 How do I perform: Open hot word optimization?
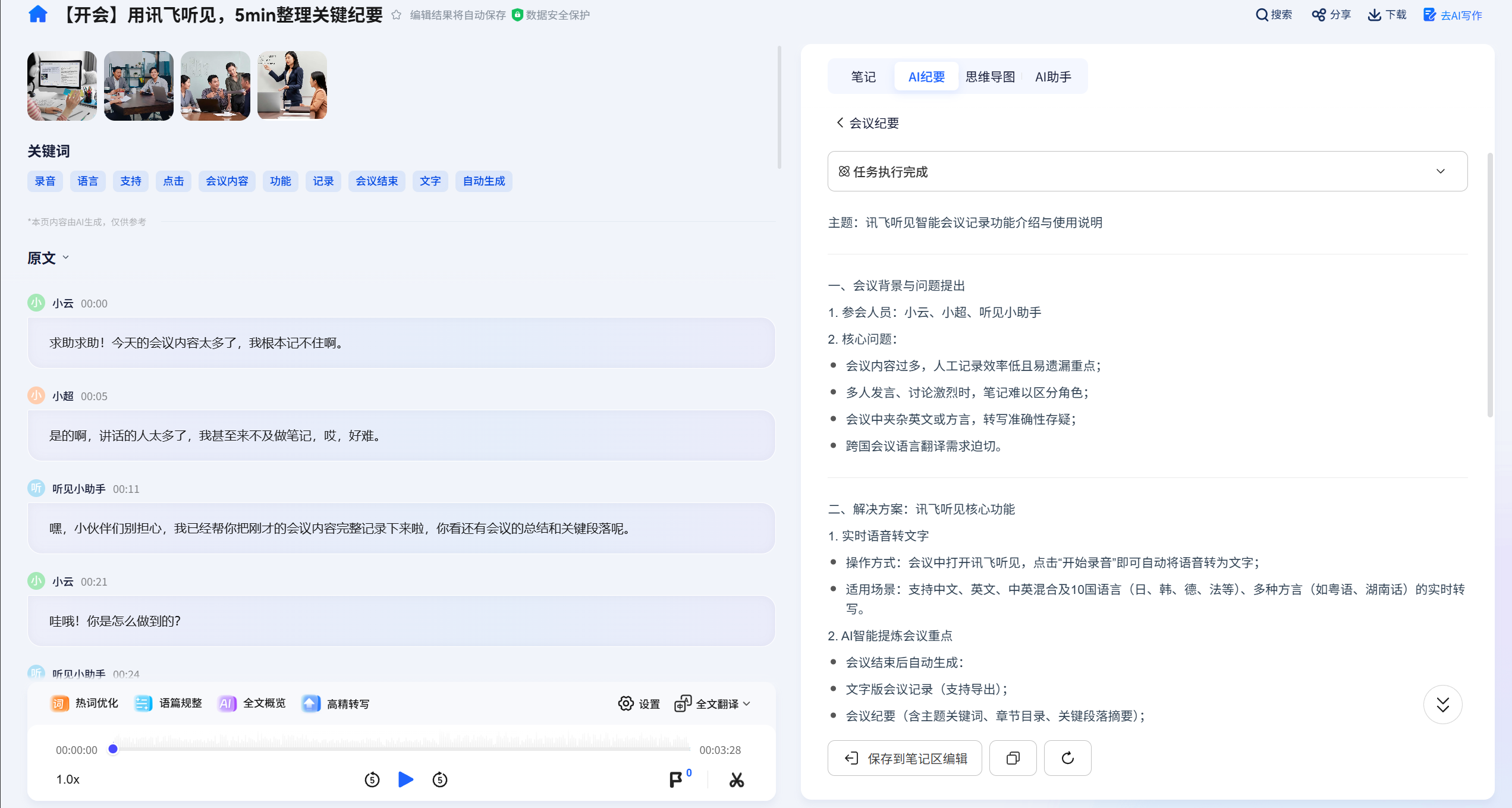pyautogui.click(x=84, y=703)
